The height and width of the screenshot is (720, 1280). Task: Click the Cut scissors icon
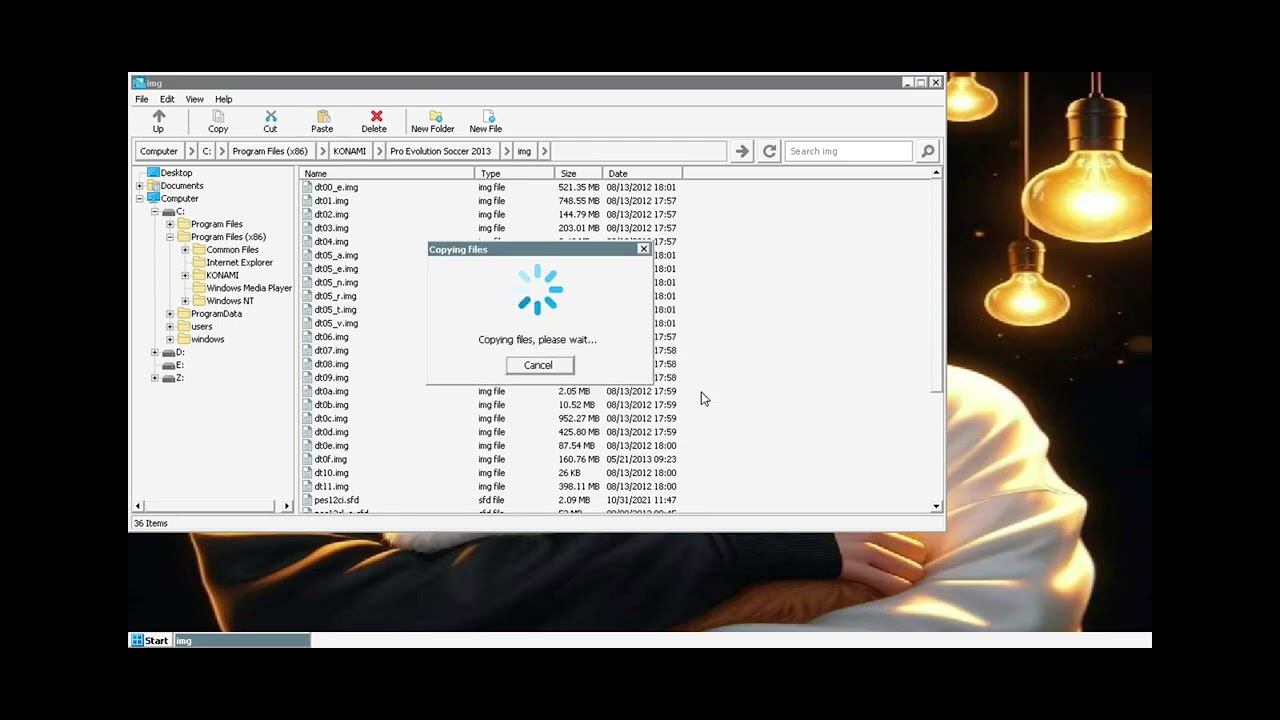(x=270, y=116)
